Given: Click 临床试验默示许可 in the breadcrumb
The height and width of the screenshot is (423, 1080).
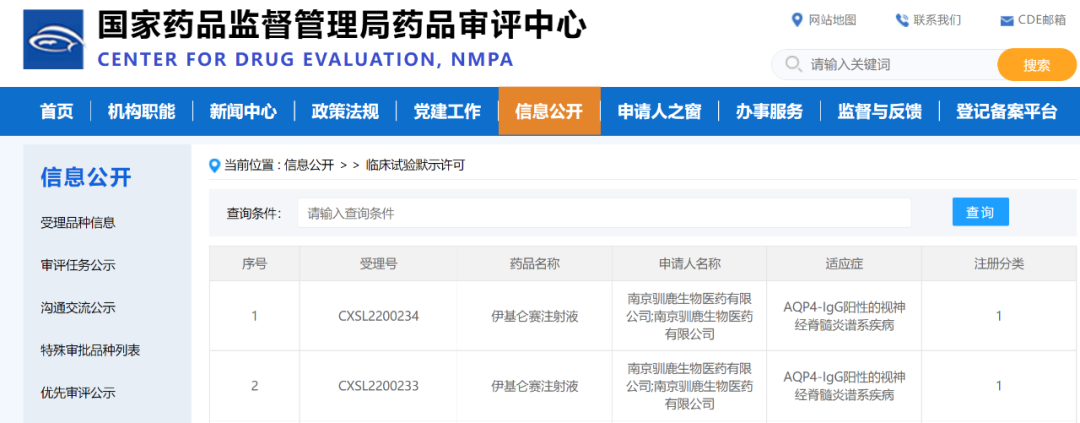Looking at the screenshot, I should (x=415, y=165).
